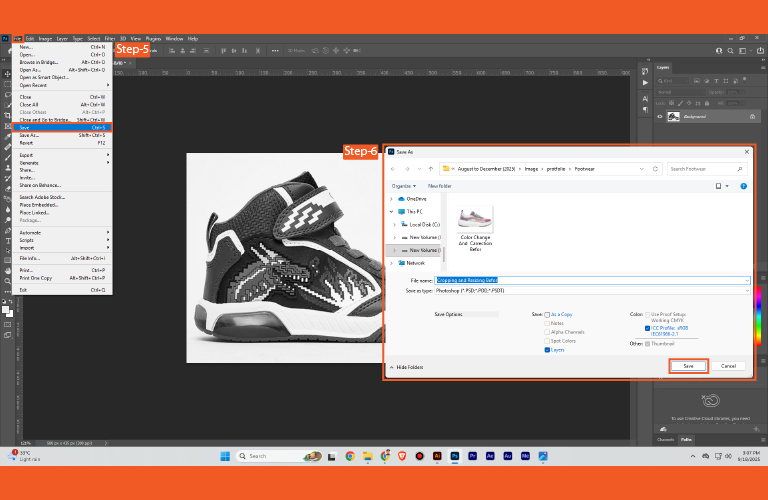Choose Save As... from the File menu
This screenshot has height=500, width=768.
click(x=28, y=135)
